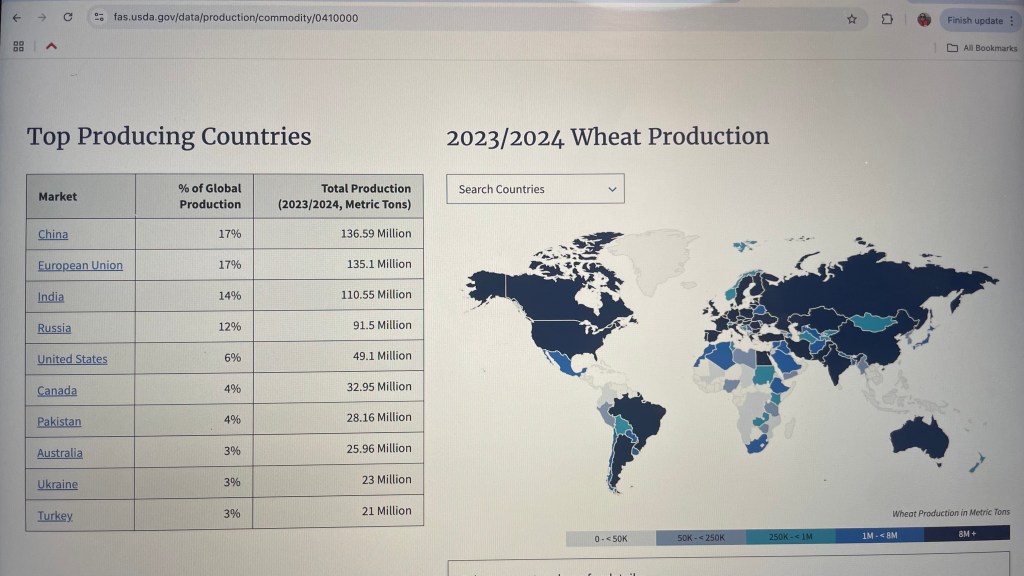Bookmark this page with the star icon

point(852,19)
